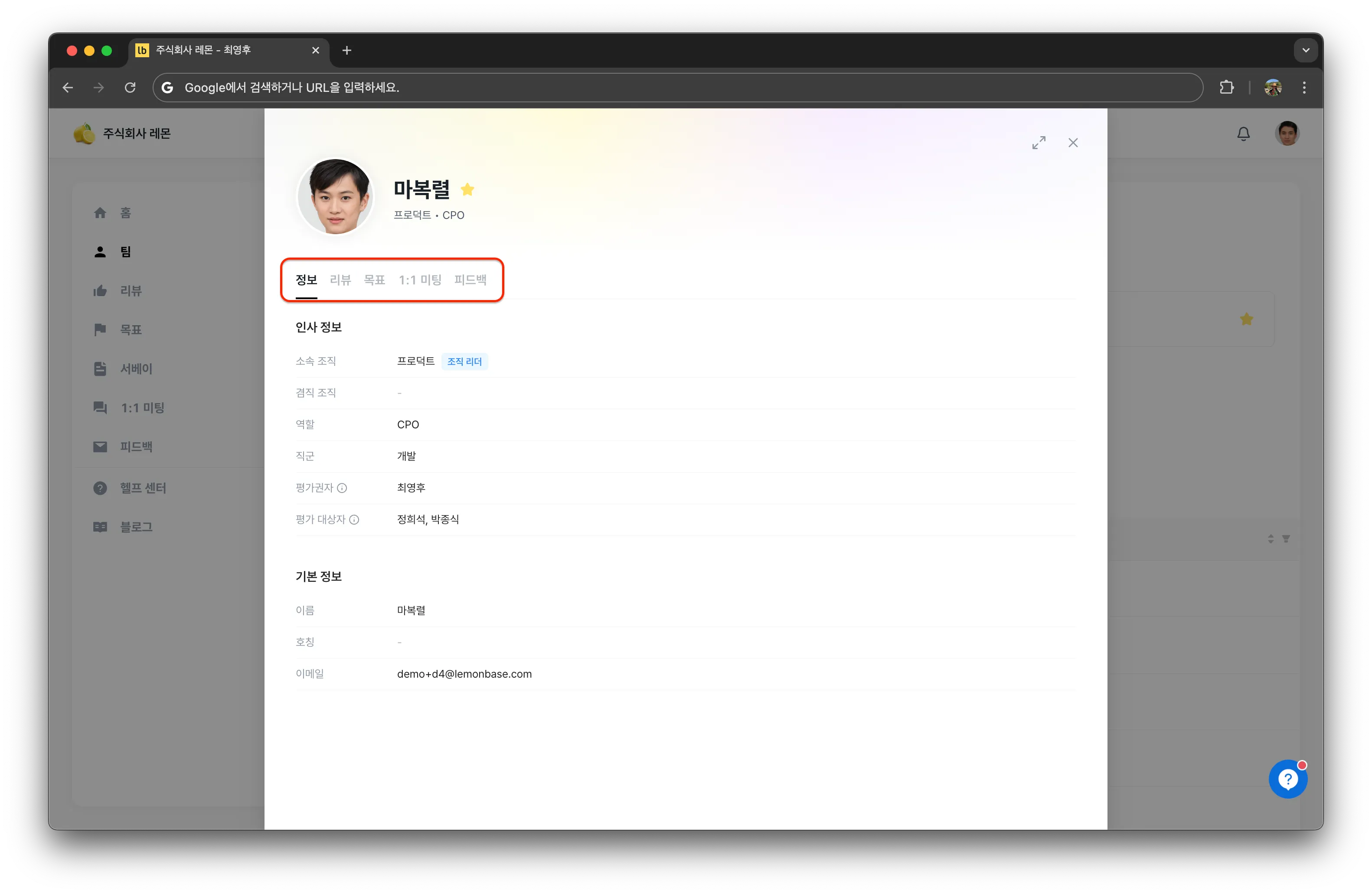Toggle favorite star next to 마복렬
Image resolution: width=1372 pixels, height=894 pixels.
click(x=467, y=189)
